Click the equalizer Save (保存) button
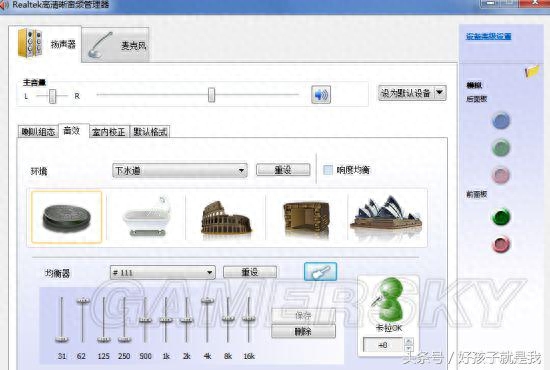The width and height of the screenshot is (550, 370). click(x=303, y=316)
